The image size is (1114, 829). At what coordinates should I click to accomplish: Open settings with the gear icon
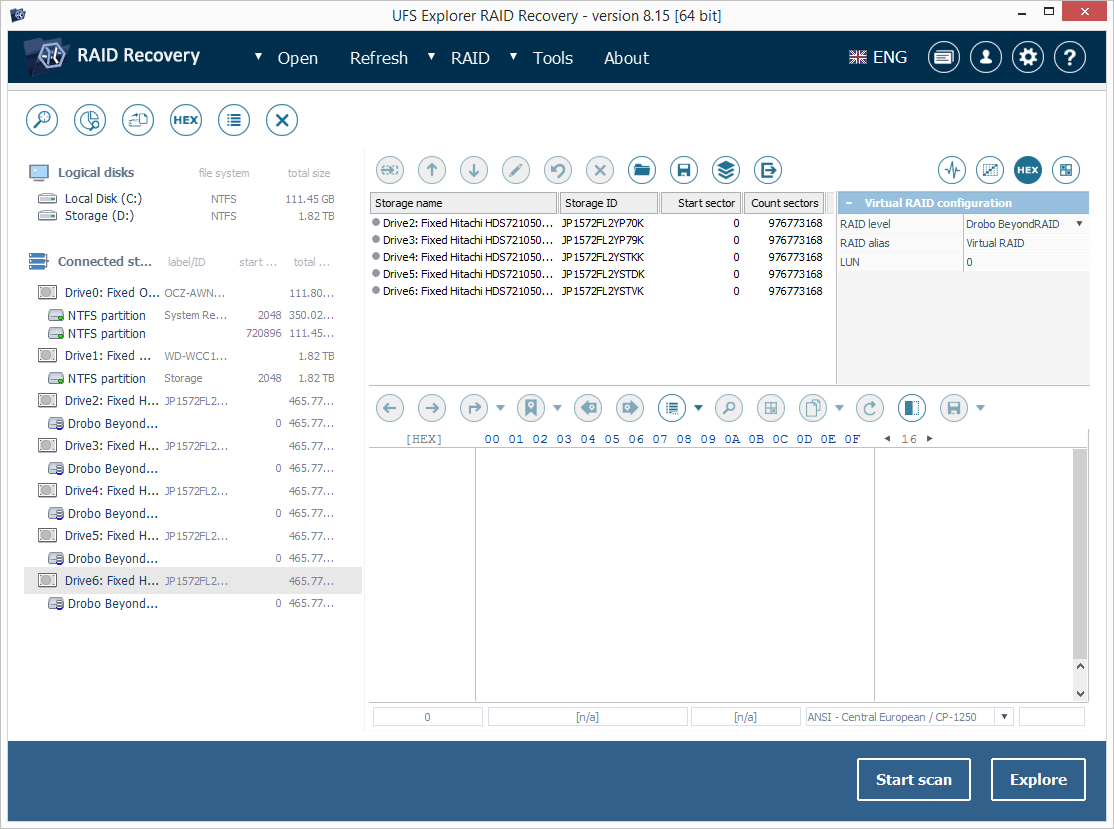tap(1028, 58)
